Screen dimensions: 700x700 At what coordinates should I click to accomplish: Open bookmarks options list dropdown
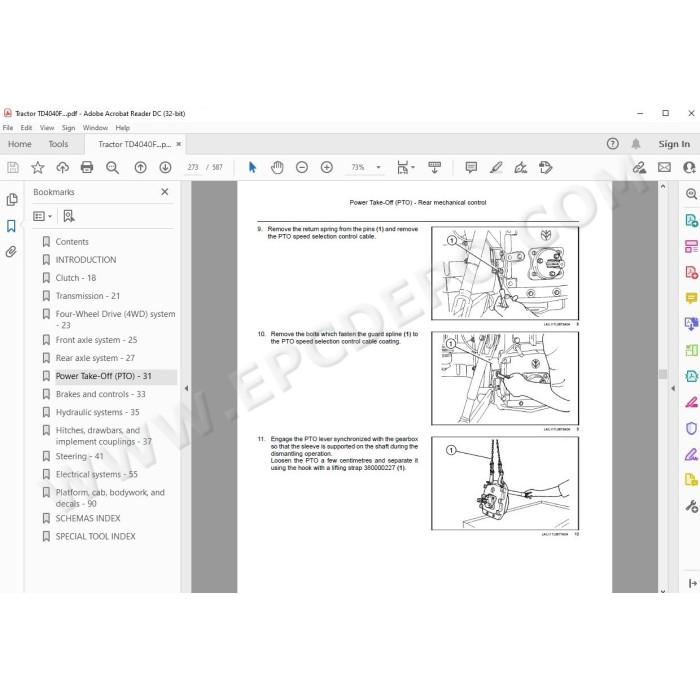tap(43, 216)
